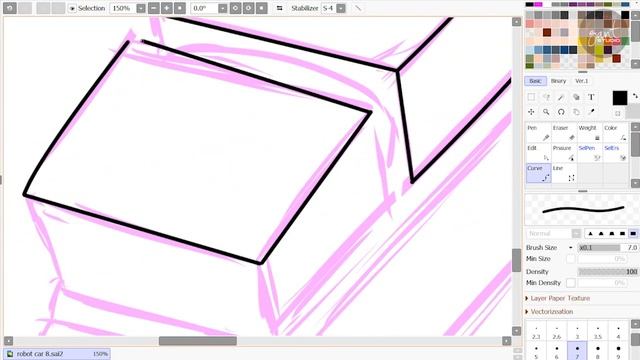Select the sharpest brush edge shape

click(x=590, y=233)
